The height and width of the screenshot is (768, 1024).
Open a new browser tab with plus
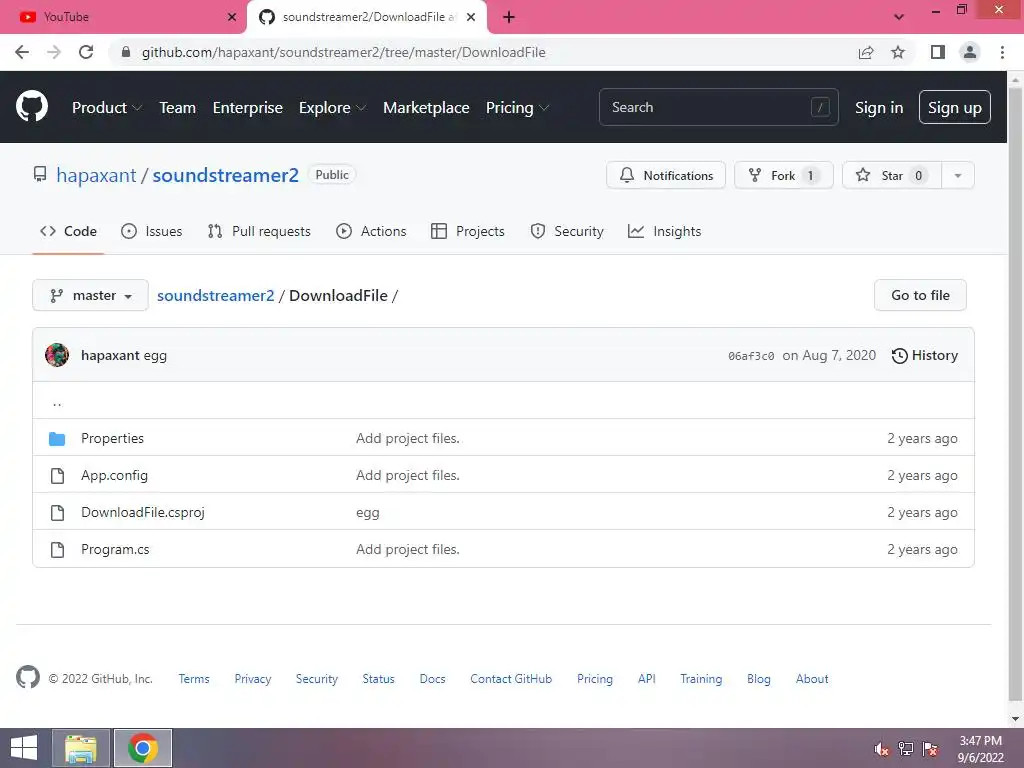point(509,17)
